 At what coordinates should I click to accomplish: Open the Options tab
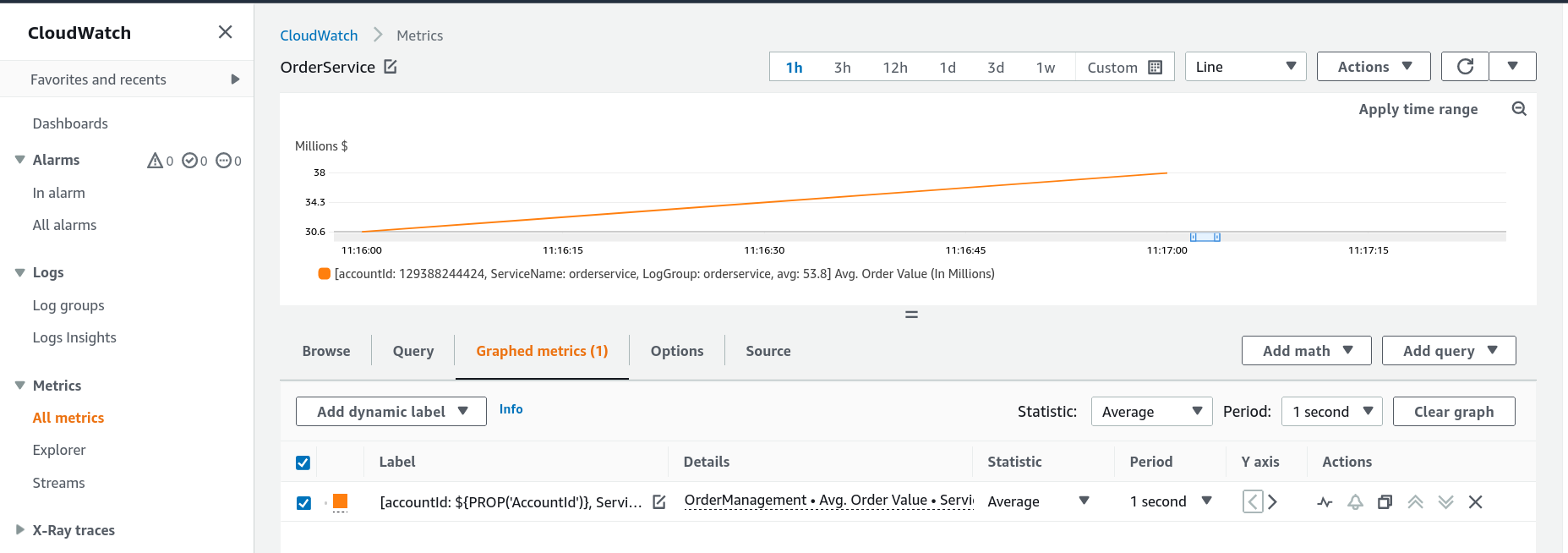point(677,351)
